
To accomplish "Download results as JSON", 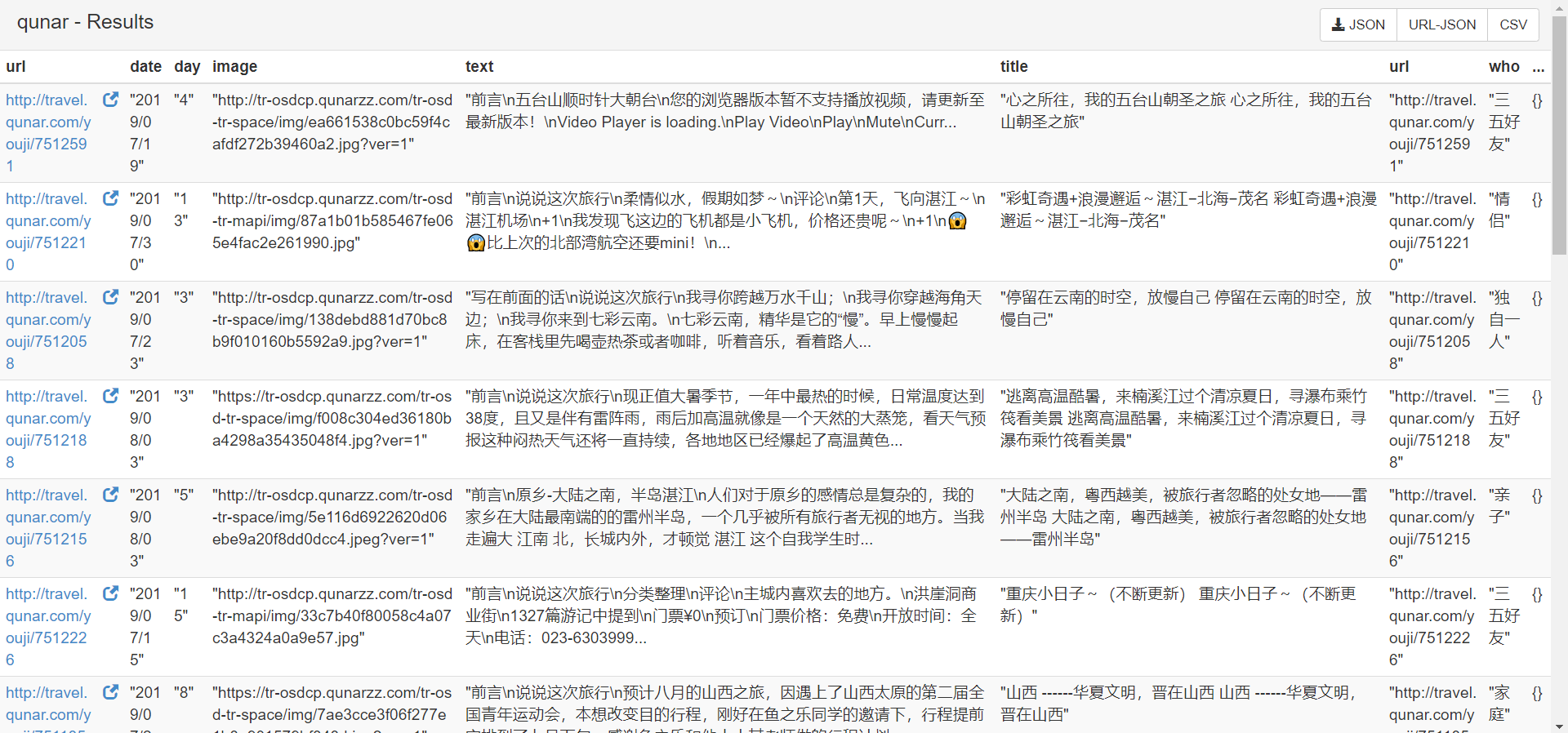I will pos(1358,24).
